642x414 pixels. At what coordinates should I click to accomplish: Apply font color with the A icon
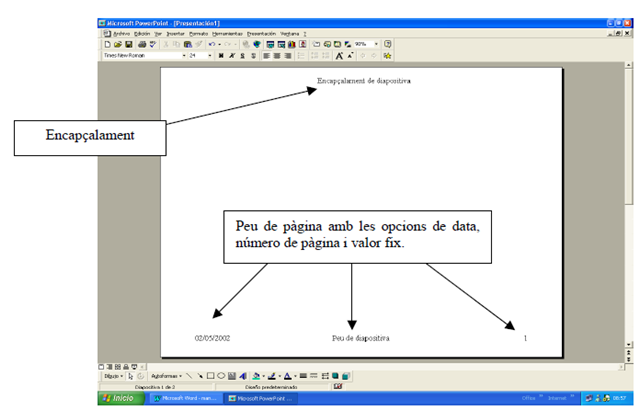pyautogui.click(x=287, y=376)
